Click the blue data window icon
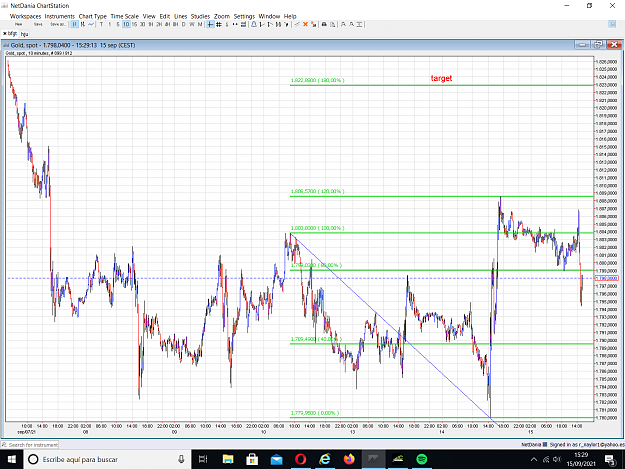Screen dimensions: 625x469 point(244,24)
